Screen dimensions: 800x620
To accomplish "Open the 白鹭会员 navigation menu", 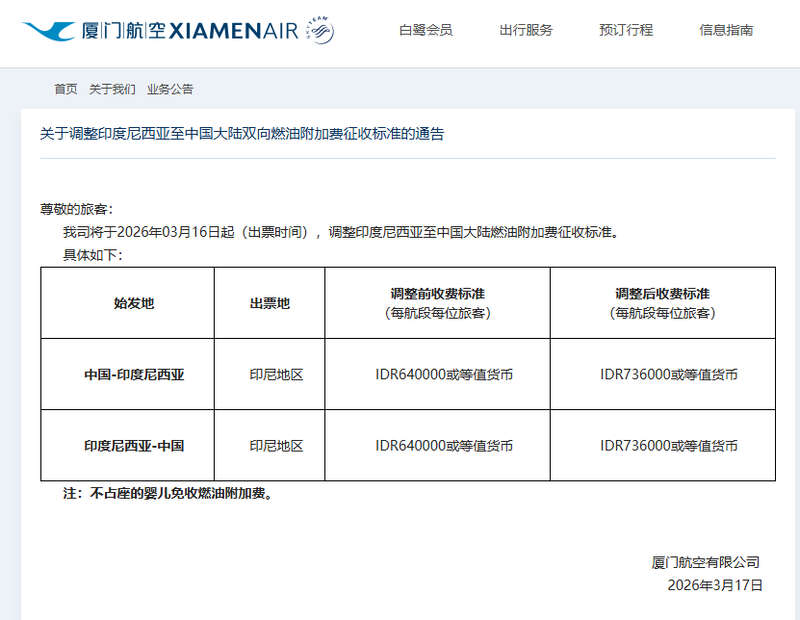I will point(425,30).
